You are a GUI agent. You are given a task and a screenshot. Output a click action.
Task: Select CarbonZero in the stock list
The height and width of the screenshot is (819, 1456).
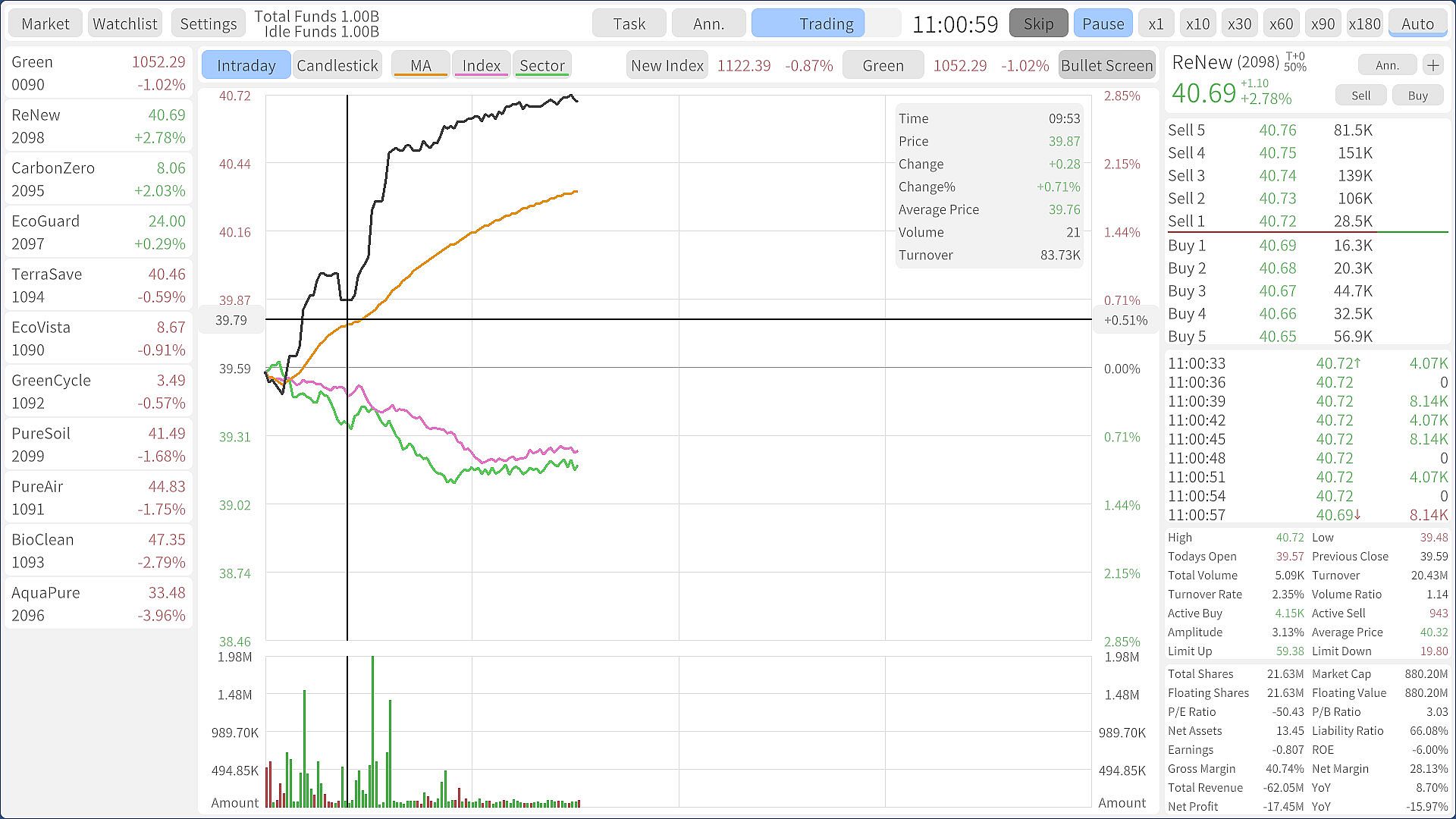98,179
